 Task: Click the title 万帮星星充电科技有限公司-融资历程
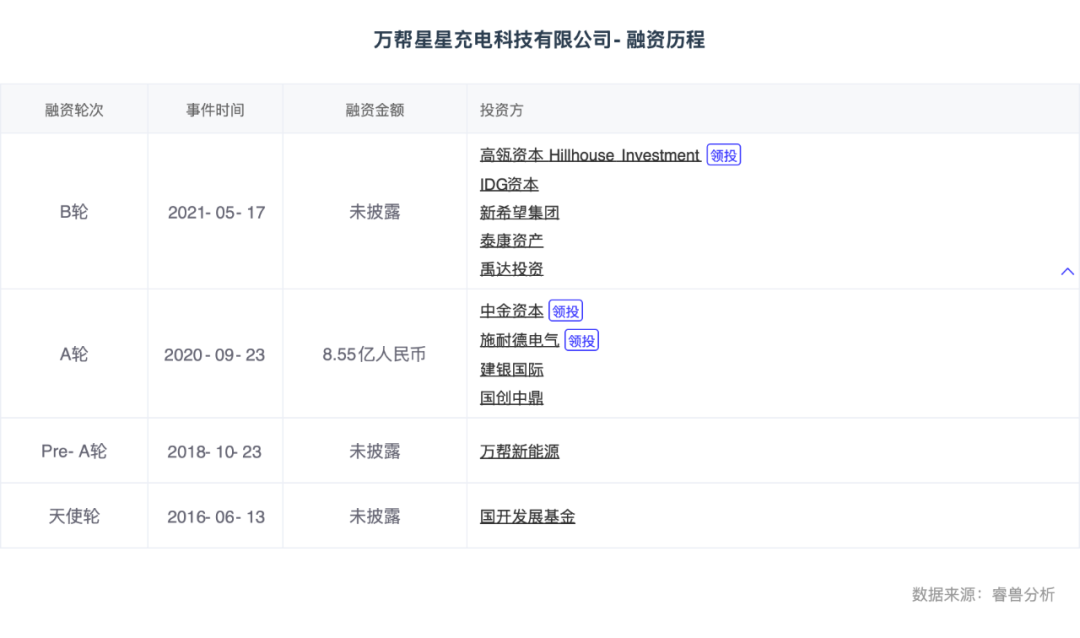point(539,40)
